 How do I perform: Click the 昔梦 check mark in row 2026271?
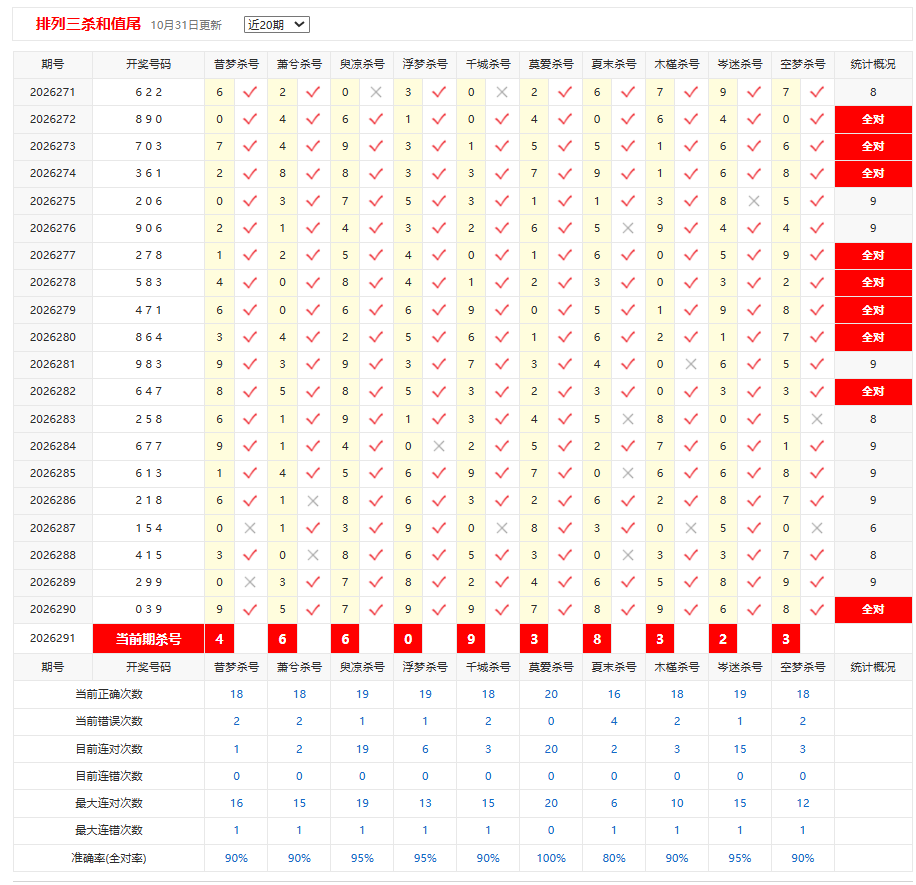(250, 92)
